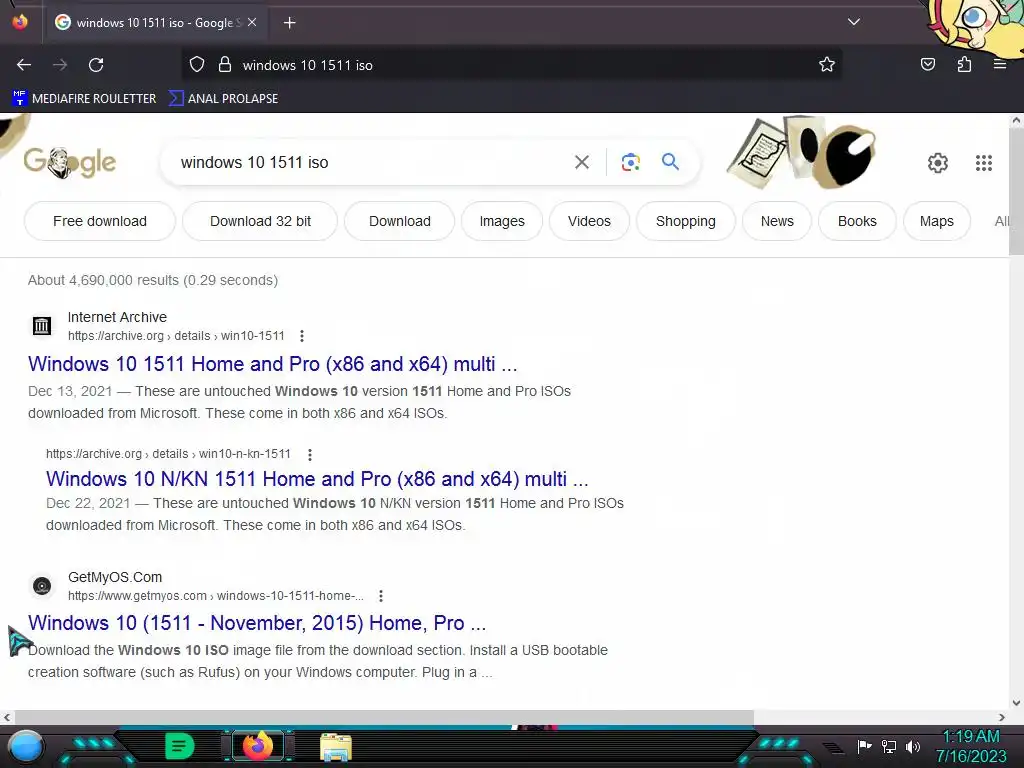The height and width of the screenshot is (768, 1024).
Task: Switch to the Books results tab
Action: tap(857, 221)
